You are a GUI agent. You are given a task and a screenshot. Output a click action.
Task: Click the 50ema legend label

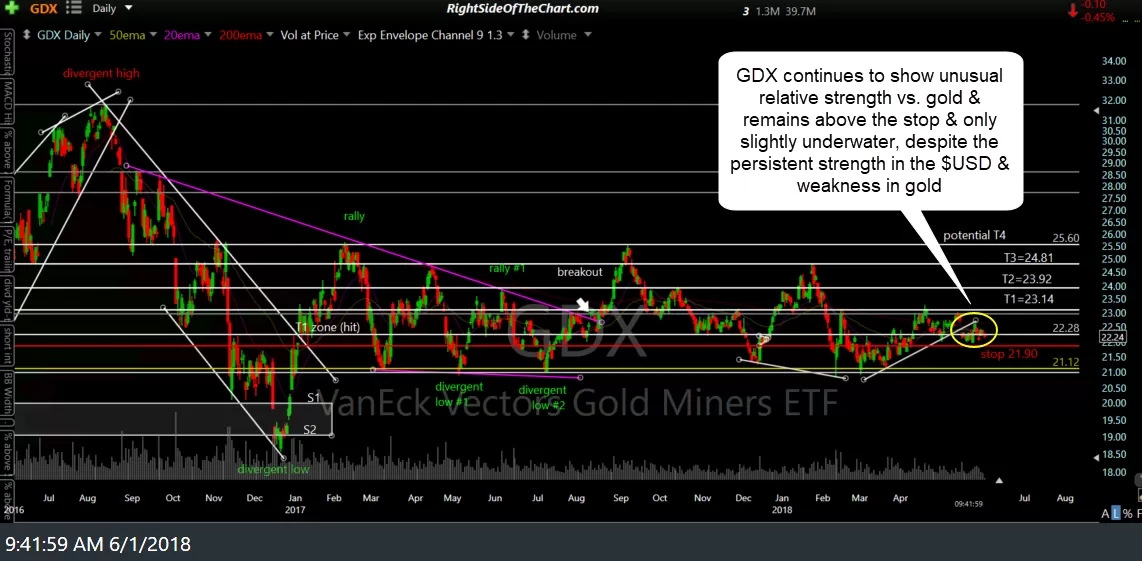[x=125, y=35]
